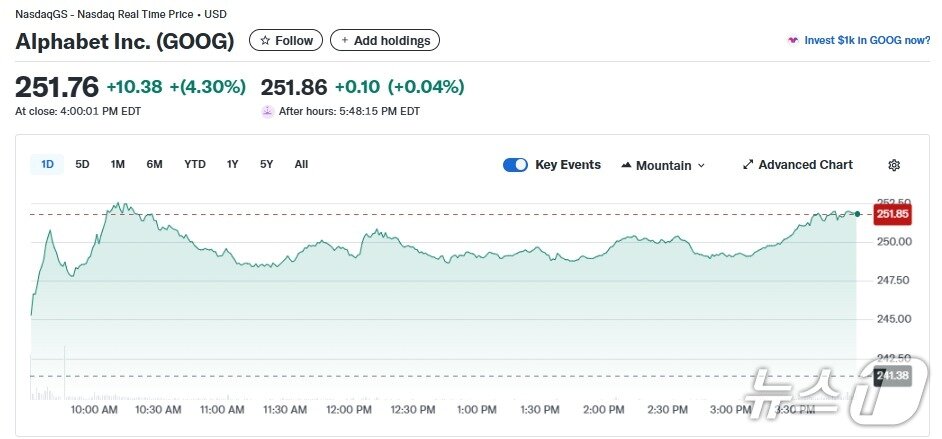The width and height of the screenshot is (942, 439).
Task: Switch to YTD chart range
Action: [195, 164]
